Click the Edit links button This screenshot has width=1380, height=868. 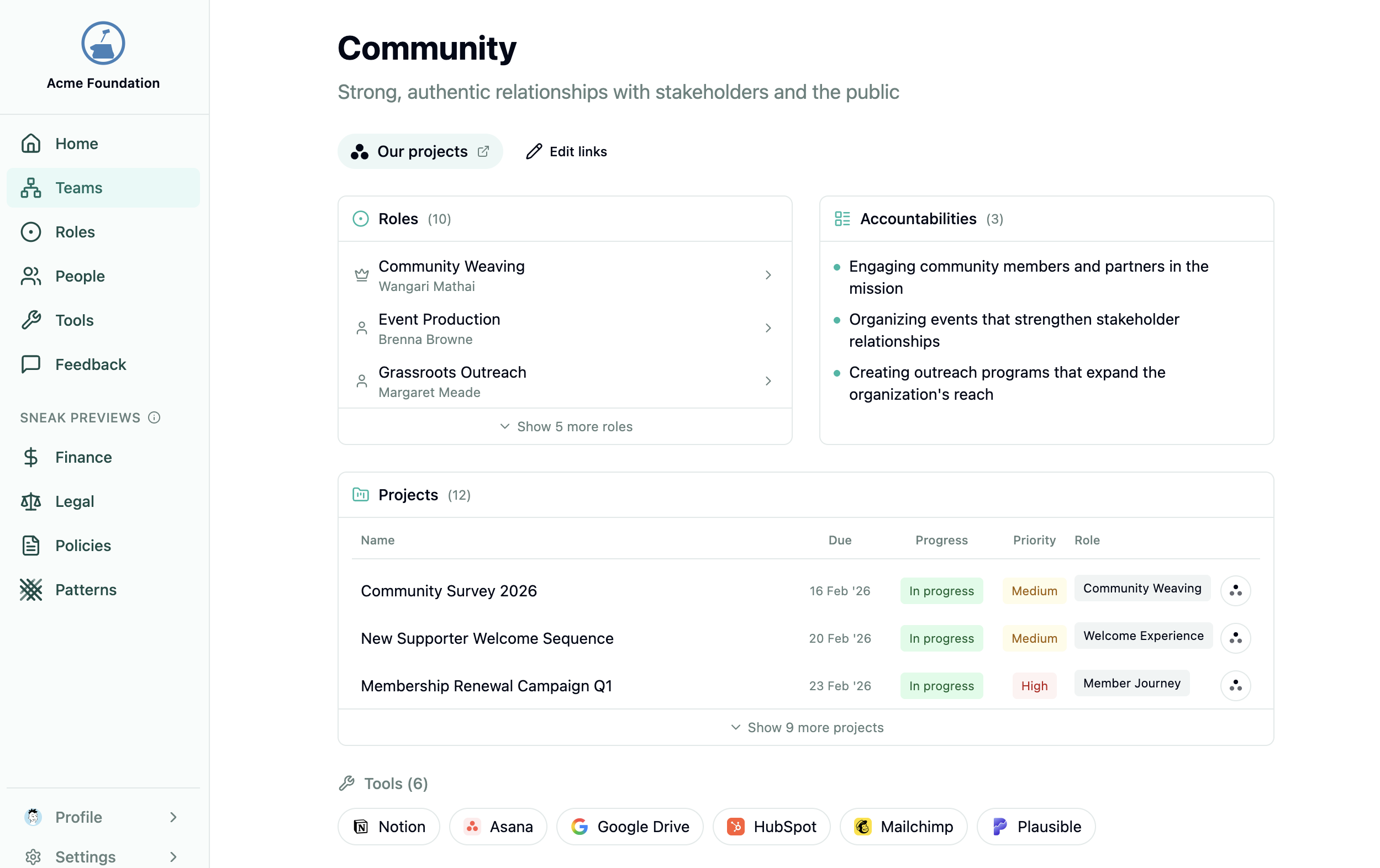[x=566, y=151]
